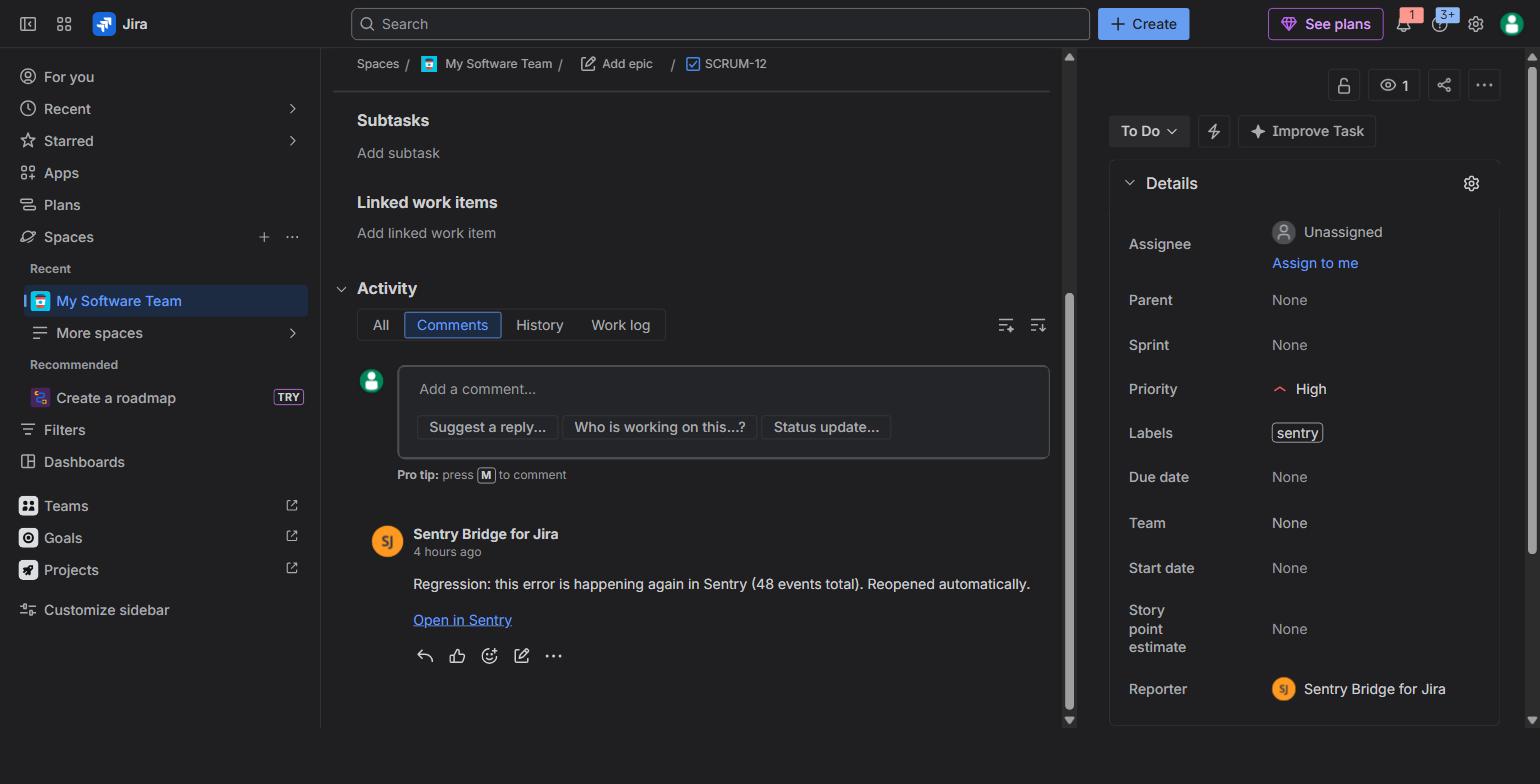Configure Details with the gear icon

pyautogui.click(x=1471, y=183)
